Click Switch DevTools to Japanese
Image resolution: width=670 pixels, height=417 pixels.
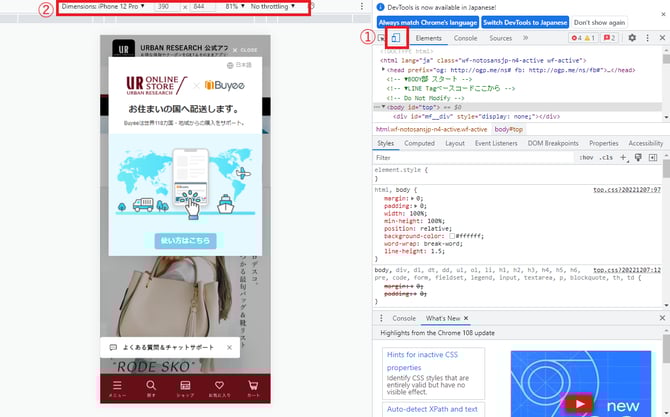525,22
